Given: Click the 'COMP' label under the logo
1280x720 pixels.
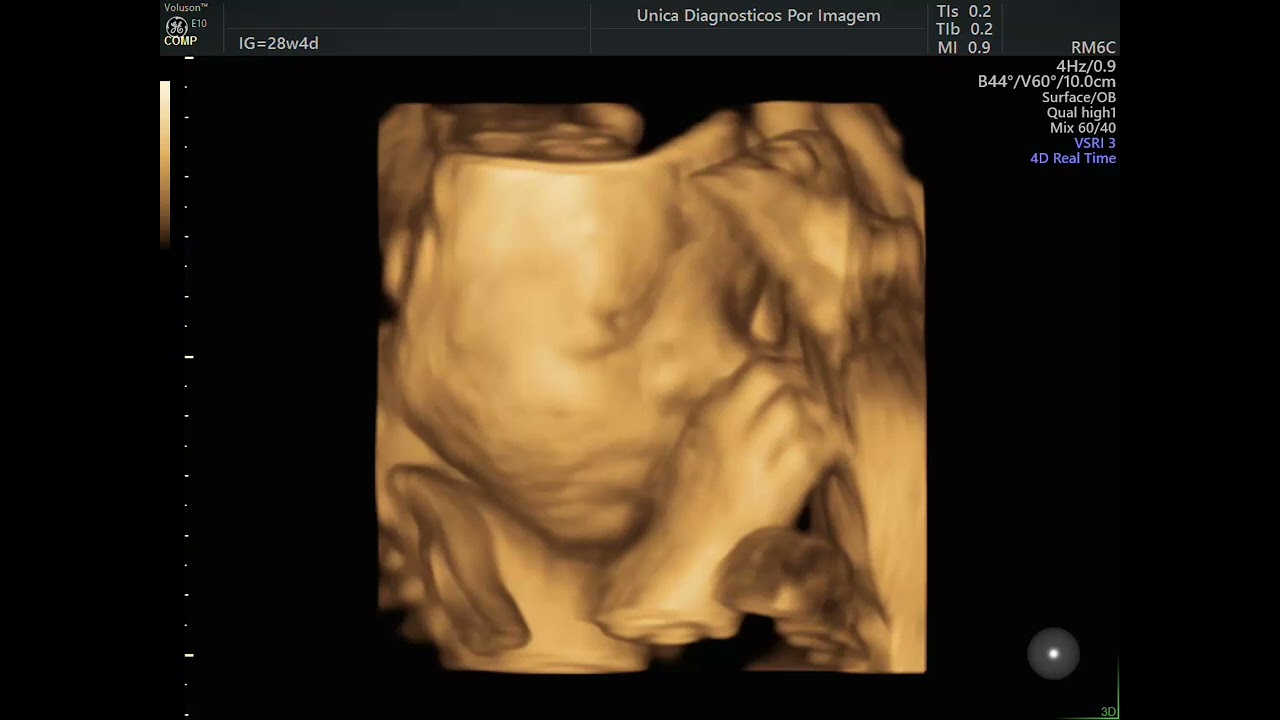Looking at the screenshot, I should point(180,42).
